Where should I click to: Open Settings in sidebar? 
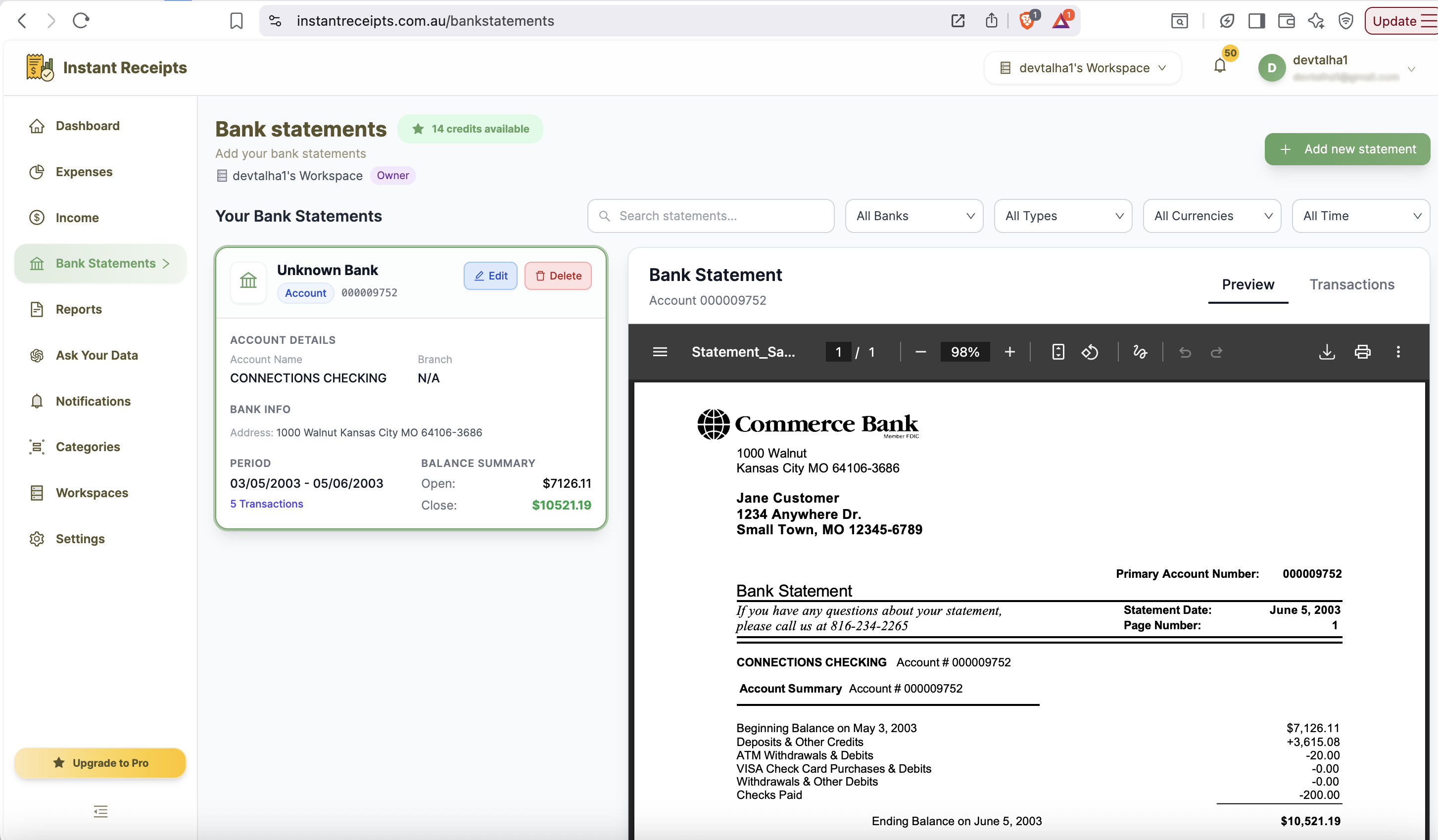pos(100,539)
